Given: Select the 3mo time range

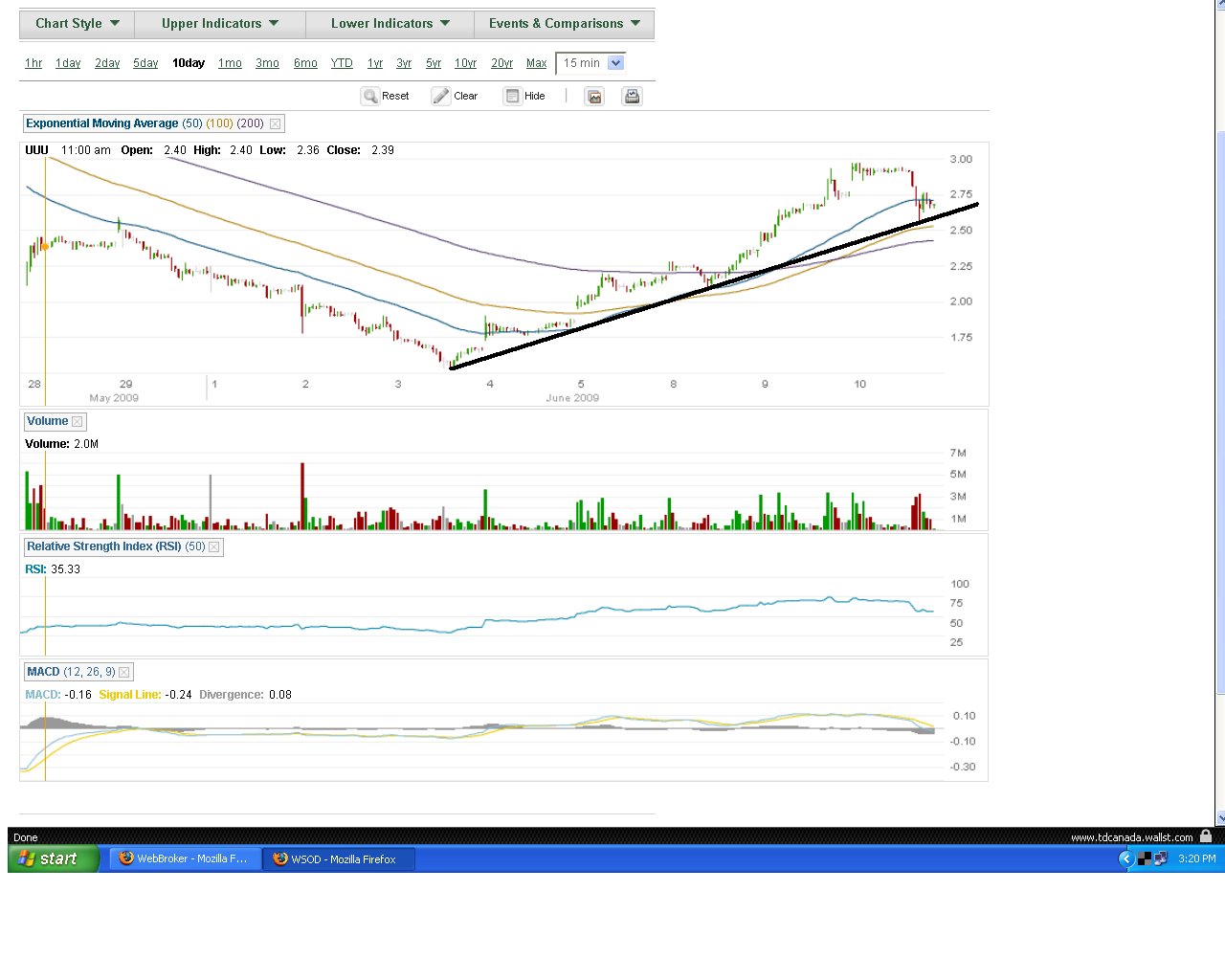Looking at the screenshot, I should [x=267, y=63].
